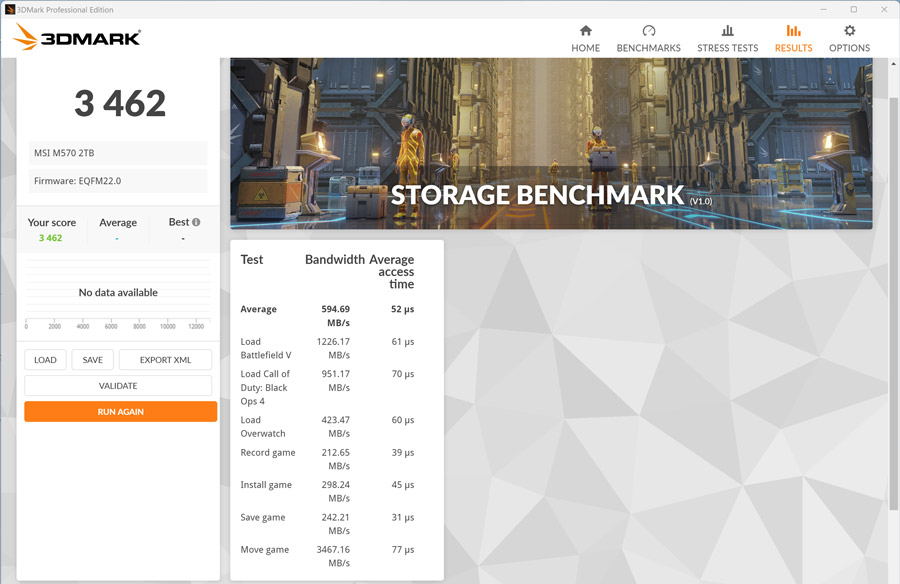Image resolution: width=900 pixels, height=584 pixels.
Task: Click the Home house icon
Action: coord(585,30)
